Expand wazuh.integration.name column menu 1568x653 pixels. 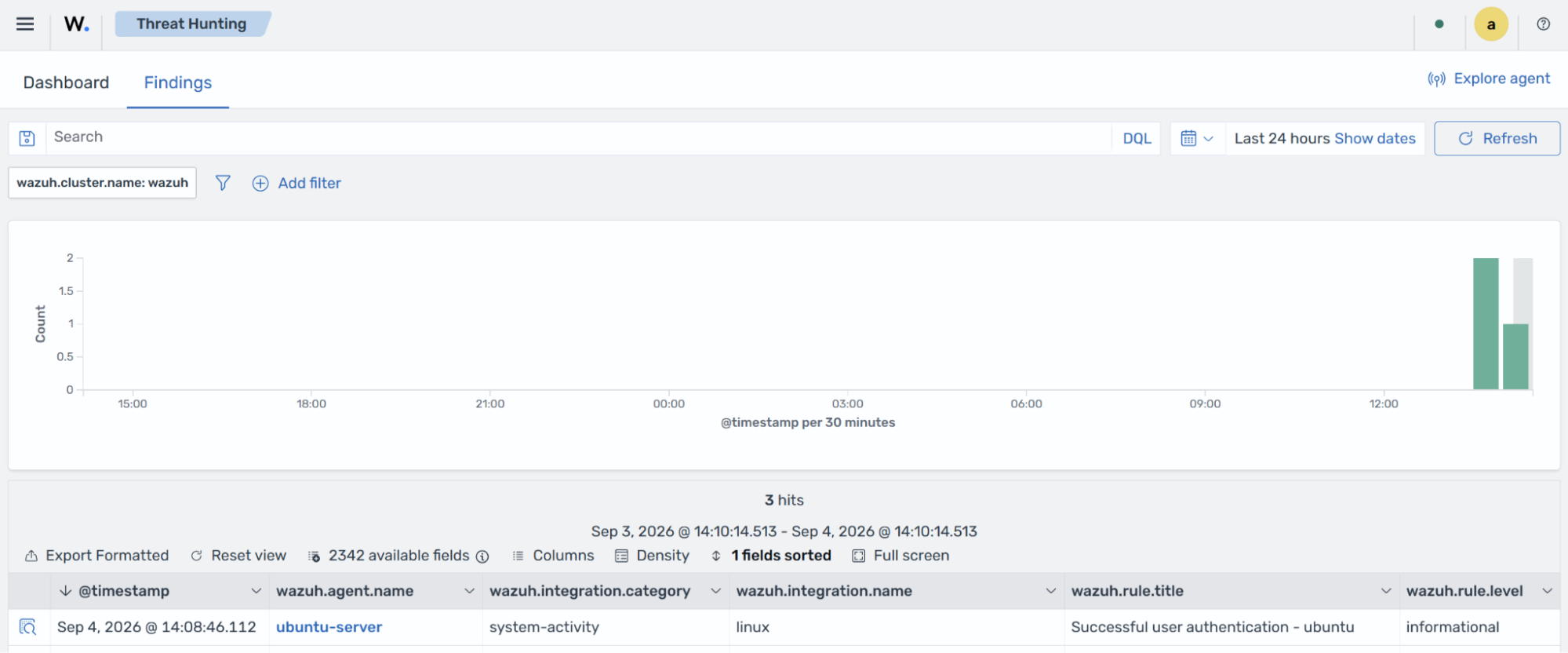1050,591
